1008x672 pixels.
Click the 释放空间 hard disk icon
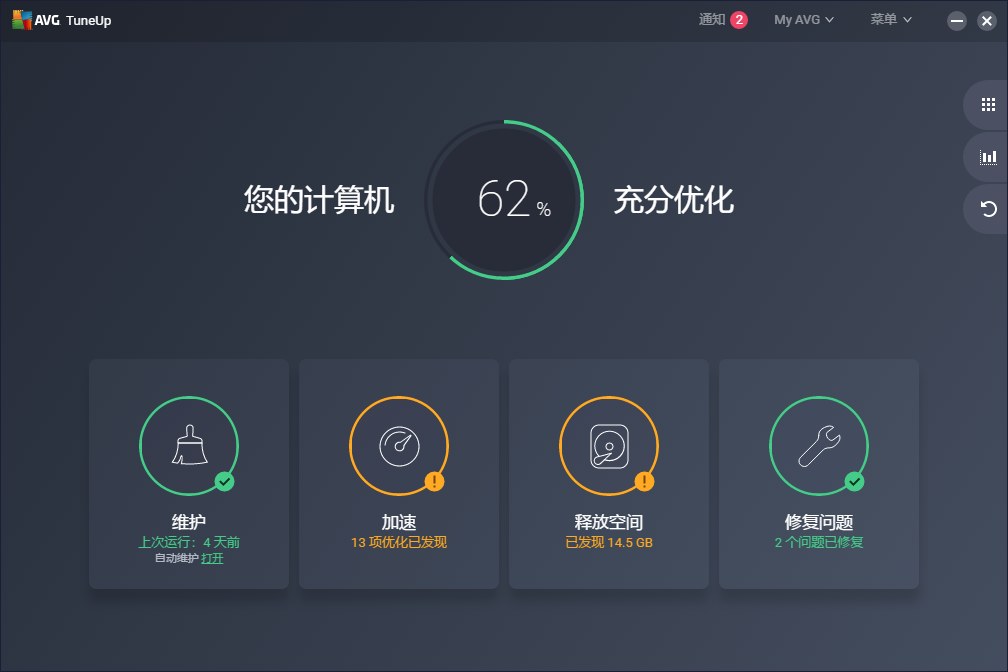(x=609, y=446)
